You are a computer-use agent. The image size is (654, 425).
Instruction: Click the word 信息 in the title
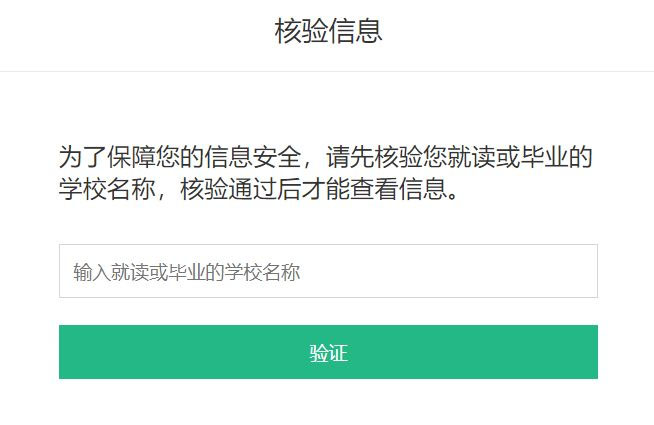click(355, 31)
